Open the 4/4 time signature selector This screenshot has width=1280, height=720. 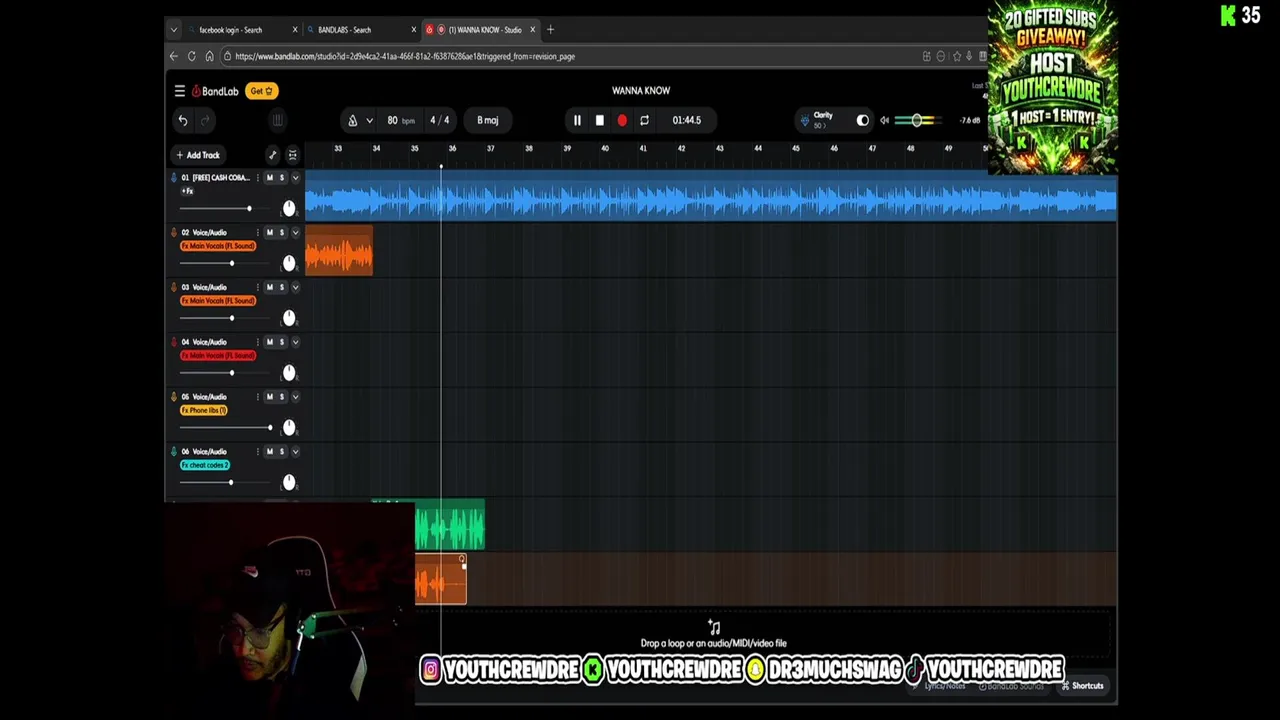[439, 120]
